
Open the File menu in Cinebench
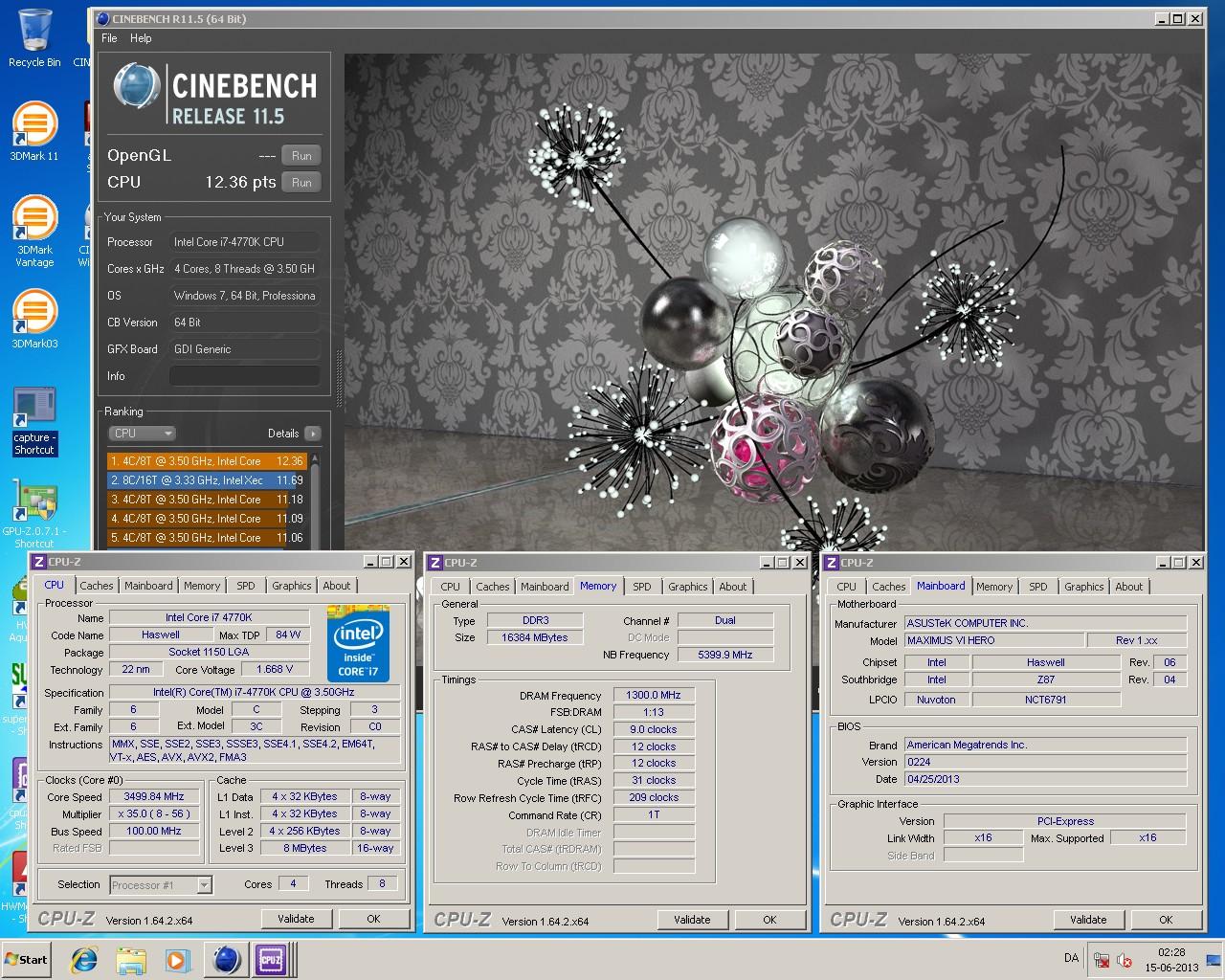109,38
